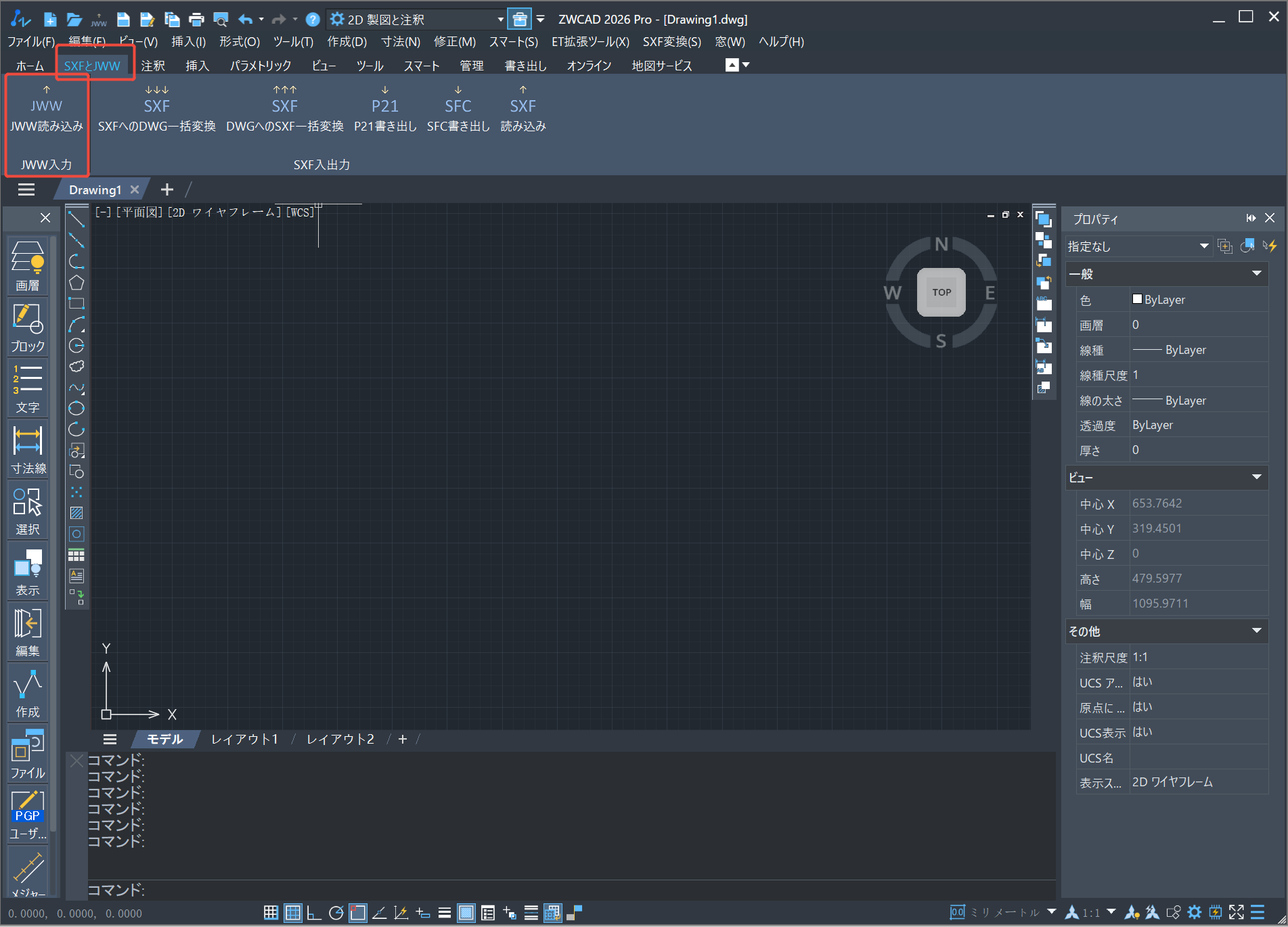
Task: Open the ファイル(F) menu
Action: [31, 42]
